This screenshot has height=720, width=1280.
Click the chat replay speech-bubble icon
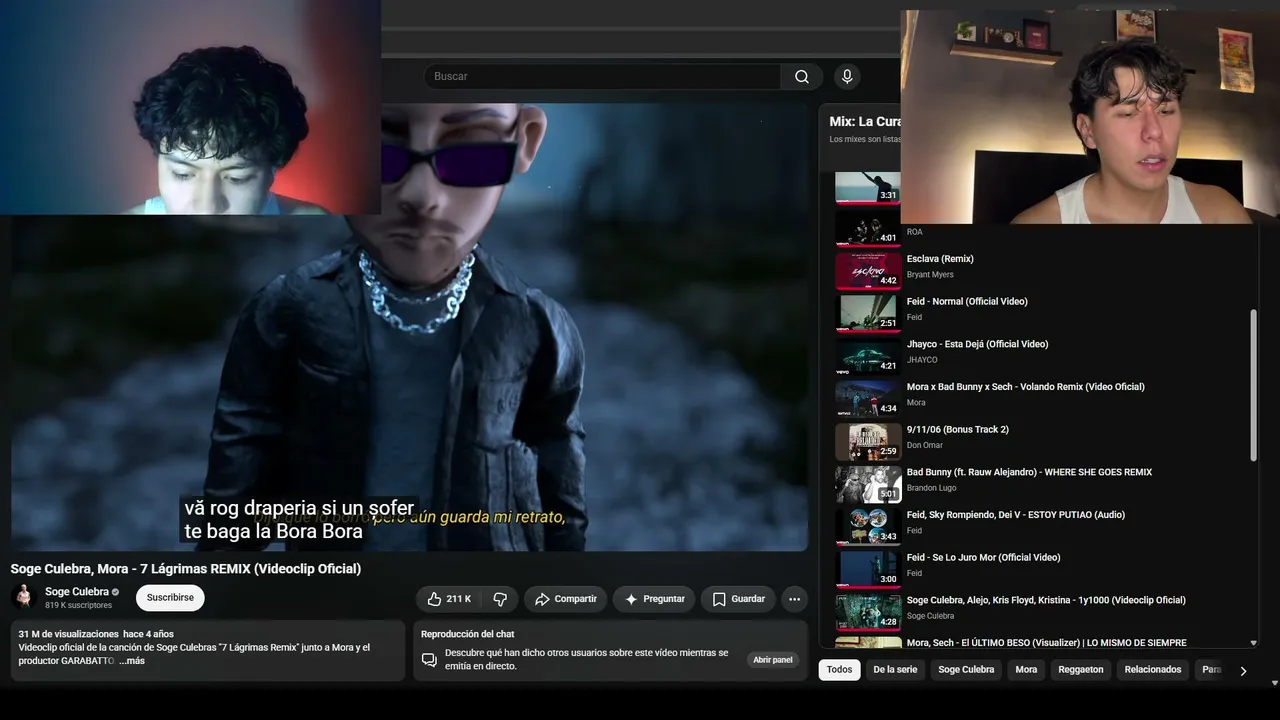click(429, 659)
